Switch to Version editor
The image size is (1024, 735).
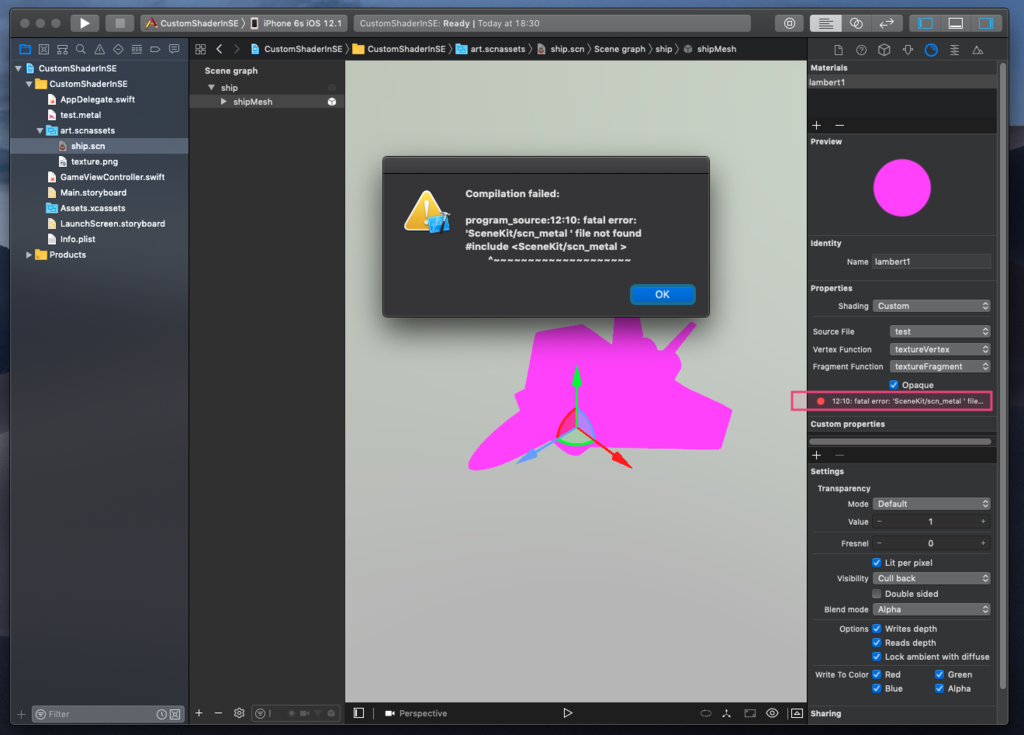click(x=886, y=23)
